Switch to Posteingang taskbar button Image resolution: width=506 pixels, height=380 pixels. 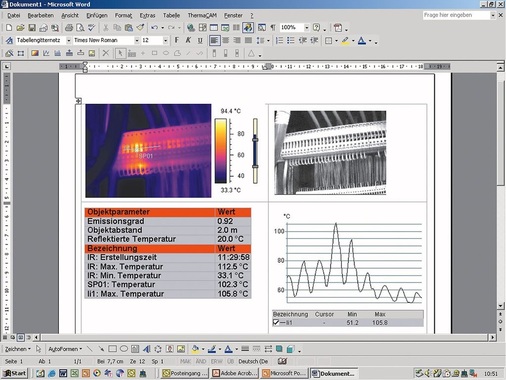tap(185, 373)
